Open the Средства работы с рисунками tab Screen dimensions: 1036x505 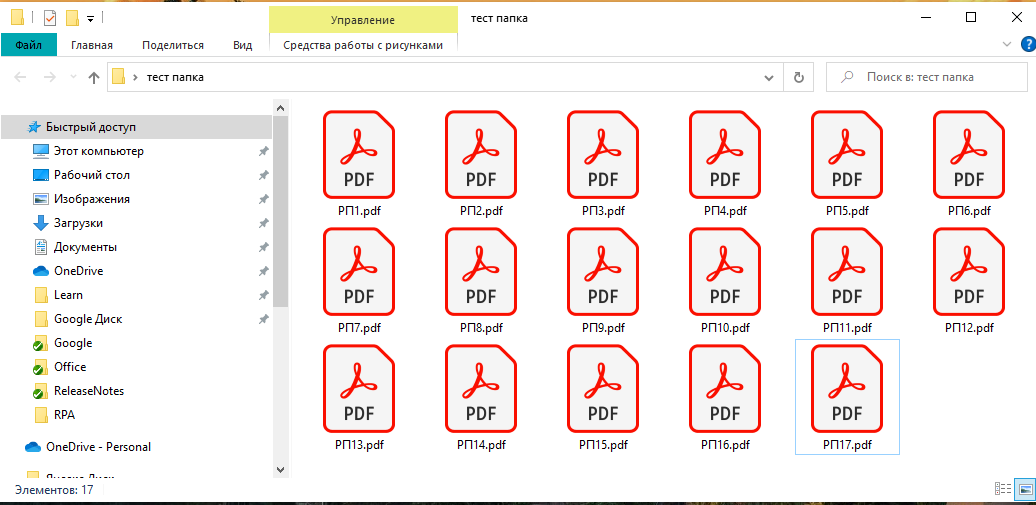(363, 45)
